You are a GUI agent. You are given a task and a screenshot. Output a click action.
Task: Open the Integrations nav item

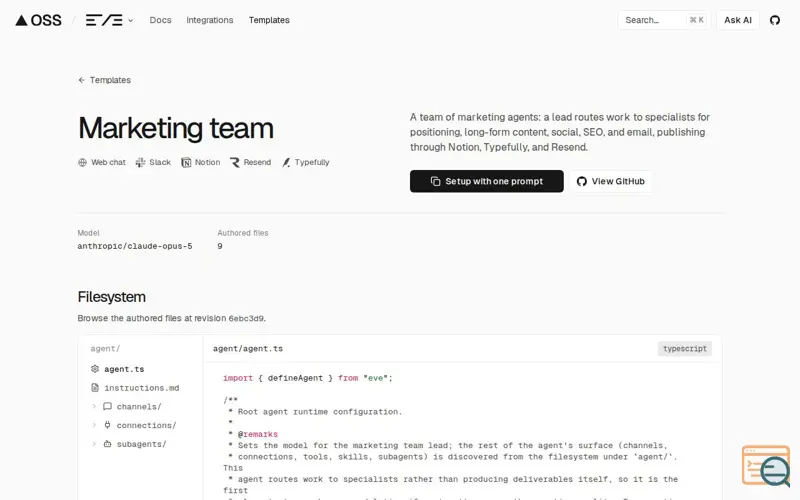(210, 20)
